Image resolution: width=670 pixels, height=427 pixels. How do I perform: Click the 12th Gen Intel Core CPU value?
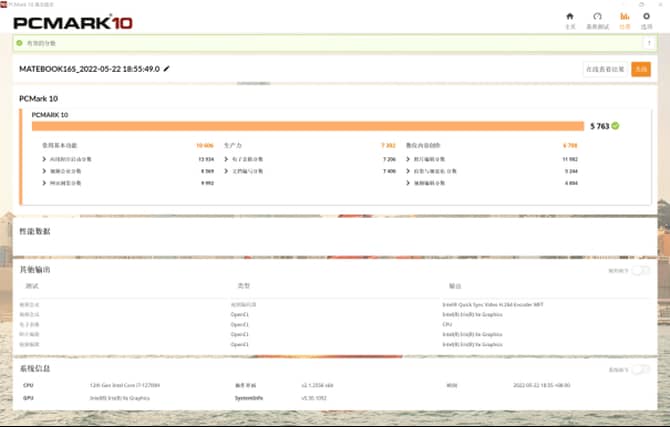click(x=125, y=385)
